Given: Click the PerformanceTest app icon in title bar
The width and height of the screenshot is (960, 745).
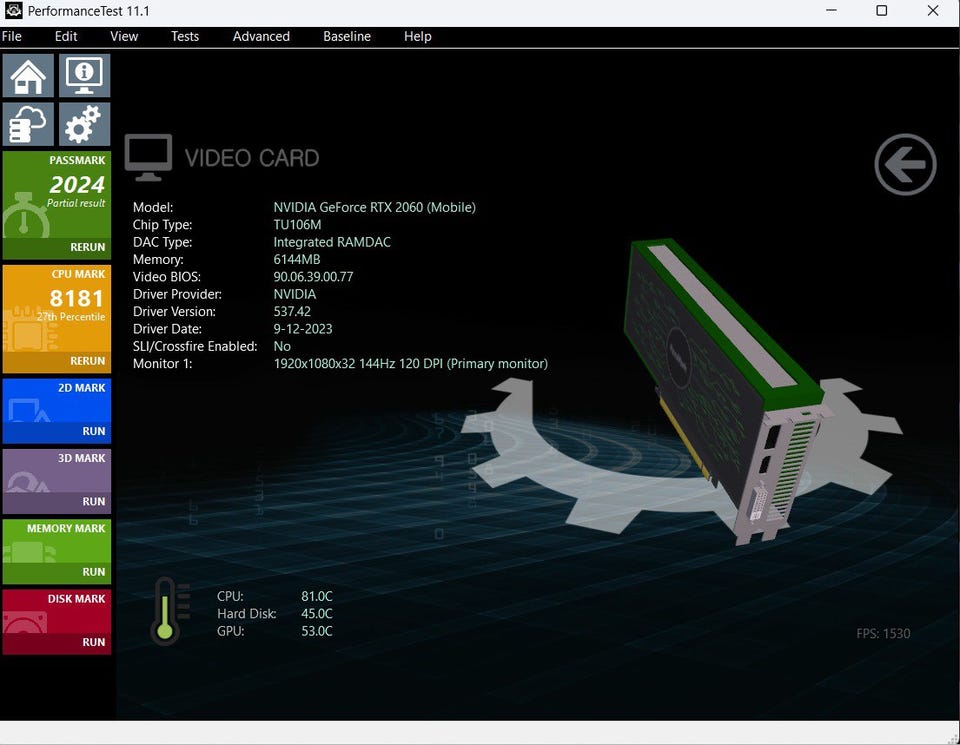Looking at the screenshot, I should point(14,11).
